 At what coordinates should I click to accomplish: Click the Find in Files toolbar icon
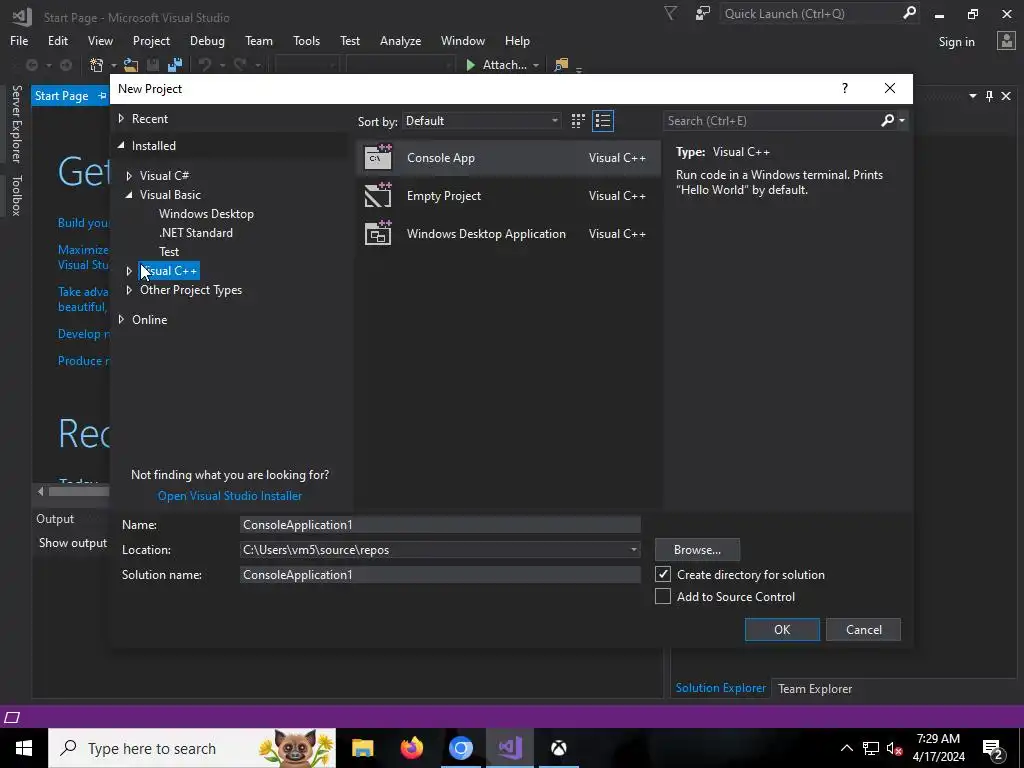560,65
